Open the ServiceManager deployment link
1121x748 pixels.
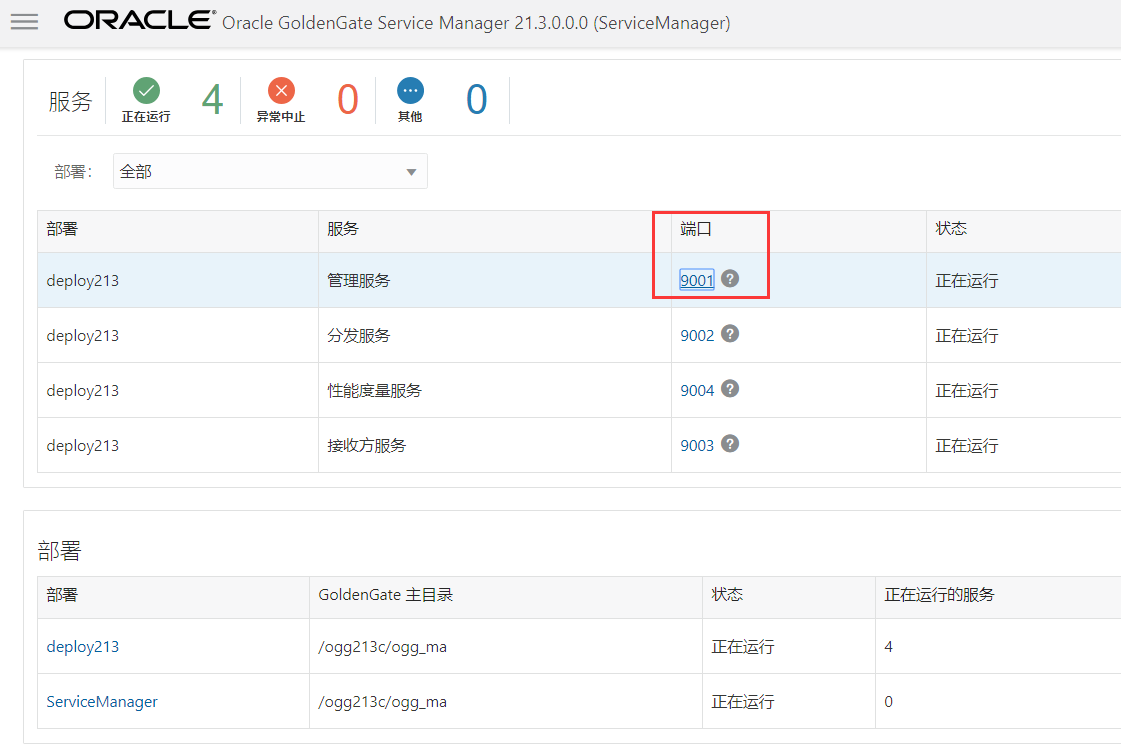(x=102, y=702)
